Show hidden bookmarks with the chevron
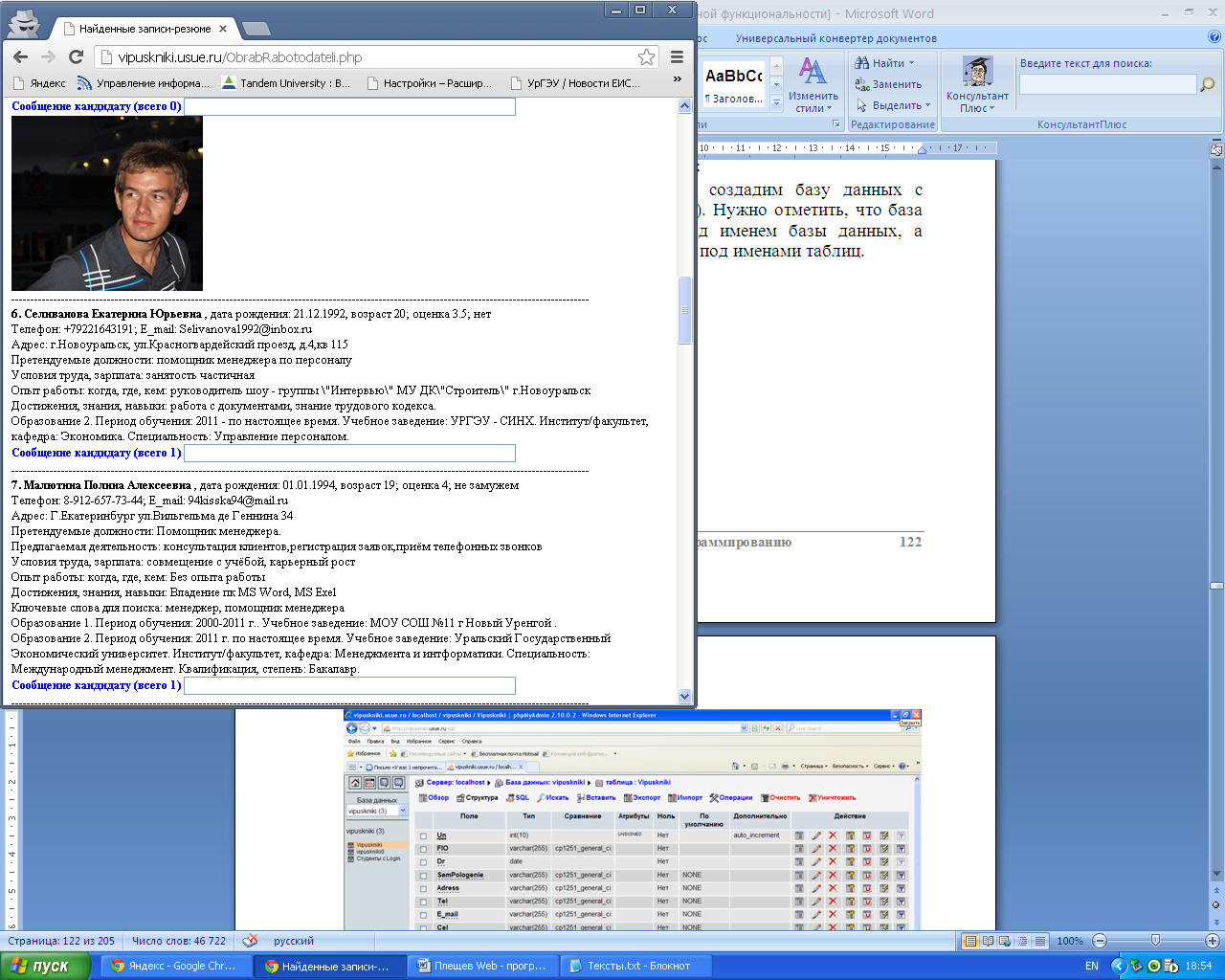Screen dimensions: 1225x980 (678, 80)
